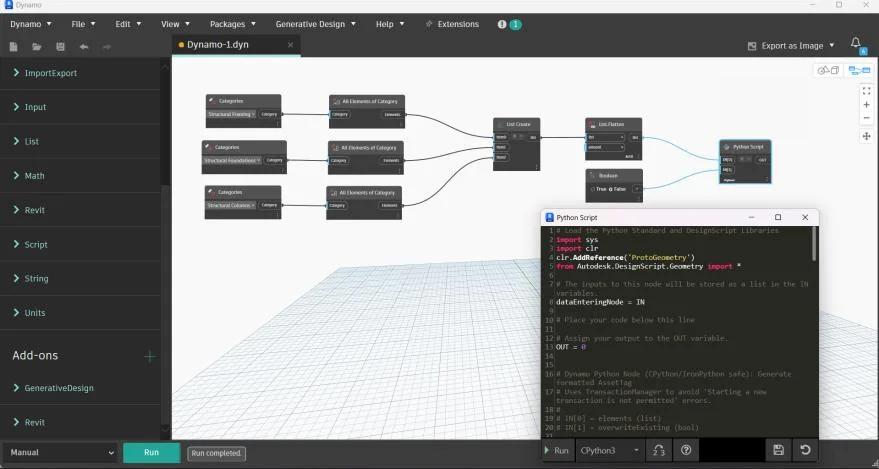Activate the pan tool icon

(x=866, y=136)
